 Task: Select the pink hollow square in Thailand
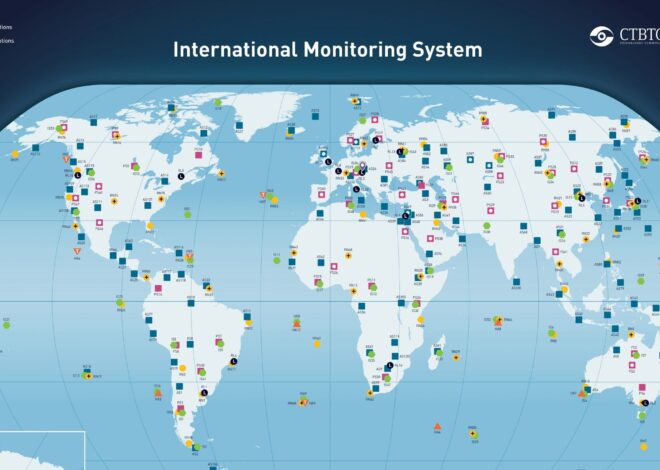point(556,252)
